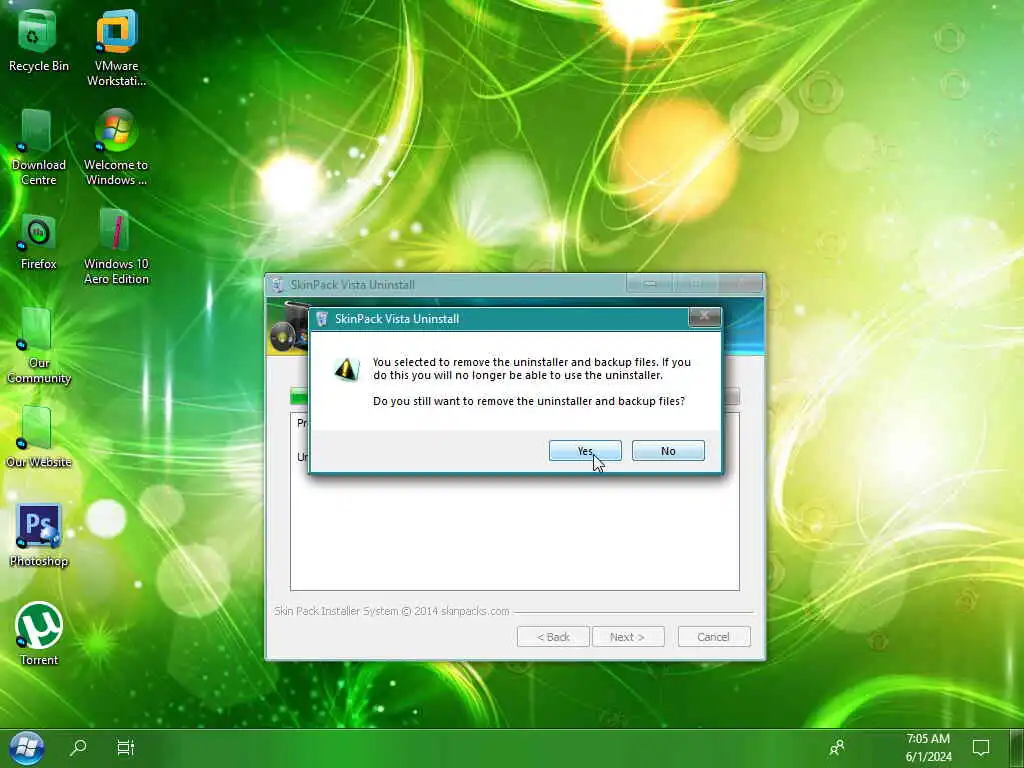The width and height of the screenshot is (1024, 768).
Task: Click the warning icon in the dialog
Action: point(346,370)
